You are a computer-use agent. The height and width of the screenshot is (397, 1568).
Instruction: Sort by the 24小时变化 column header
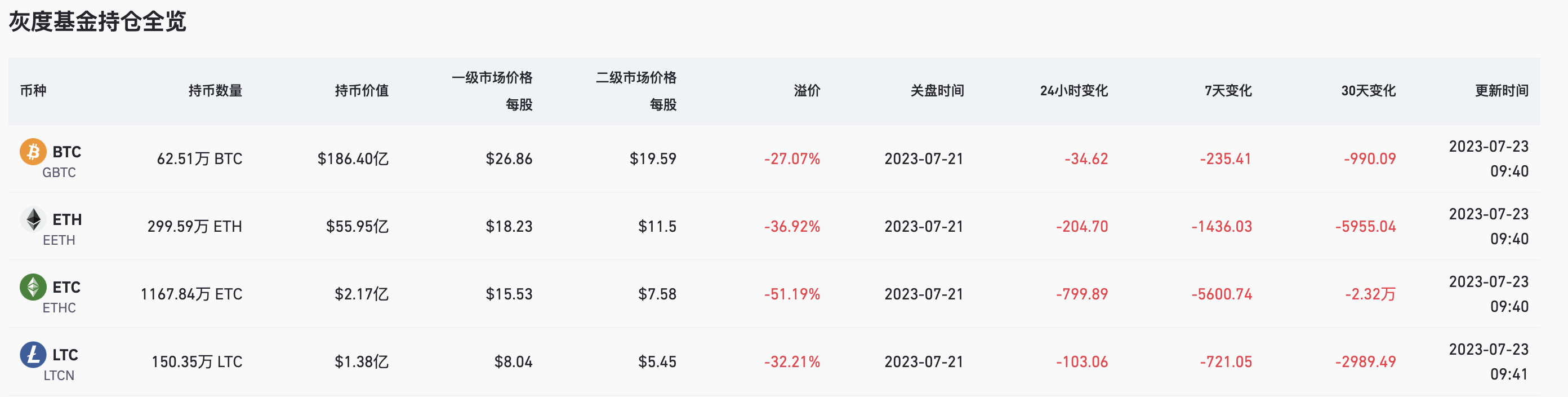click(1075, 91)
